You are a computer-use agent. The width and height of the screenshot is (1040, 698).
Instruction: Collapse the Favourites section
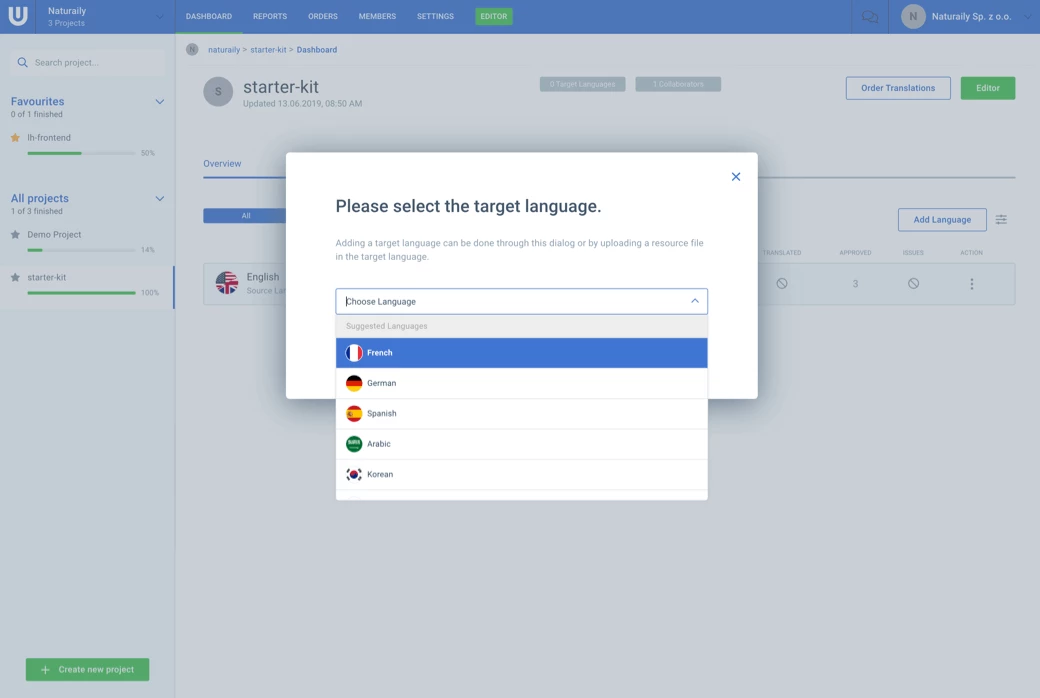point(159,102)
